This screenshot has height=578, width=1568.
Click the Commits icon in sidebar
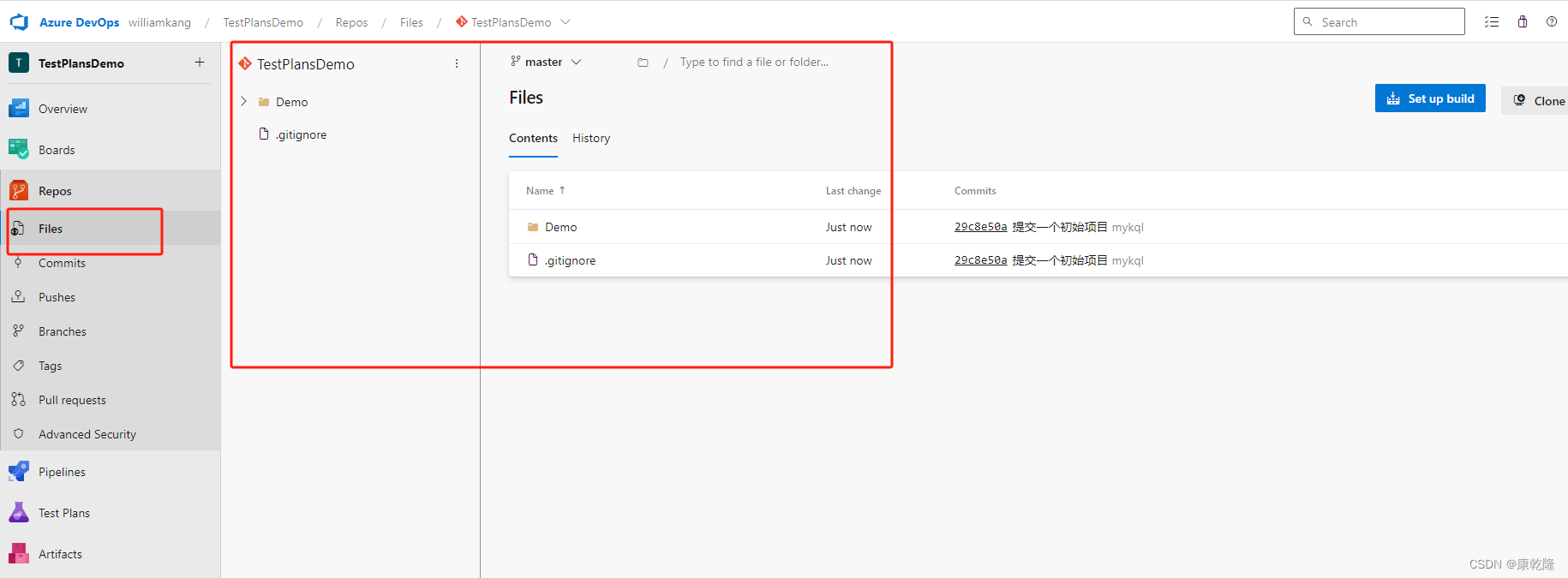click(18, 263)
